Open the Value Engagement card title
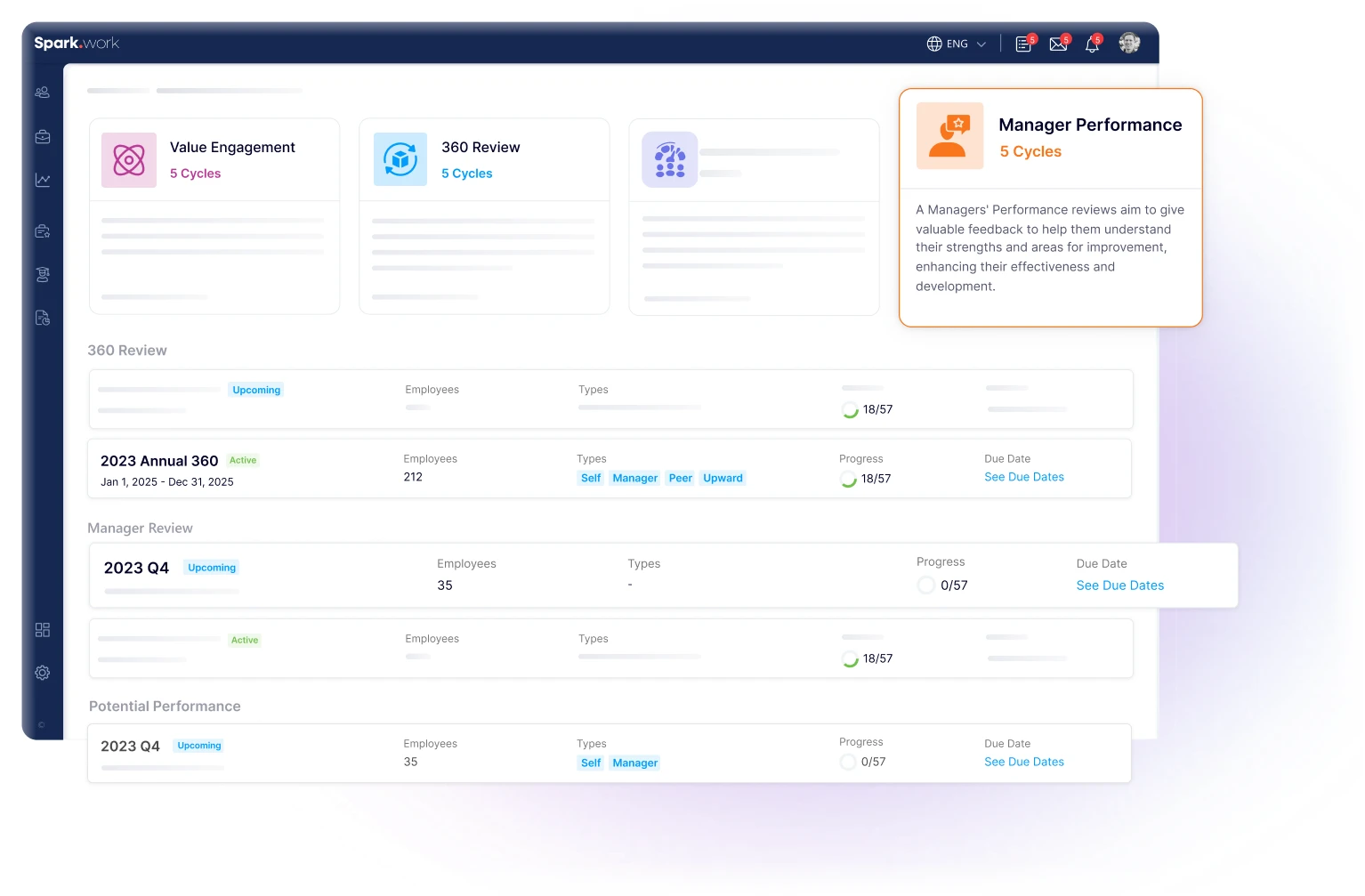The image size is (1365, 896). pyautogui.click(x=232, y=148)
